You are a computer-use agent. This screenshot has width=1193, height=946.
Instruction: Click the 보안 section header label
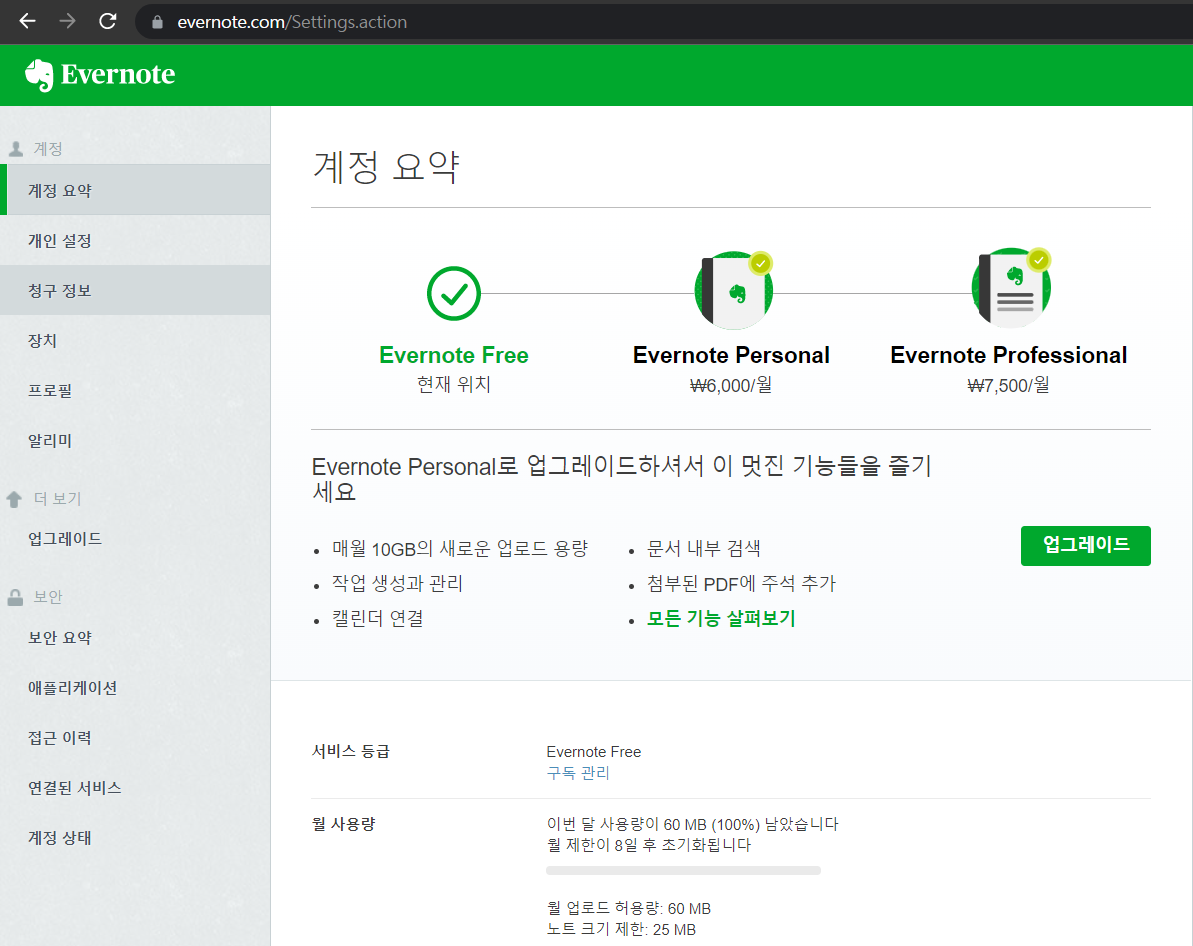pos(48,597)
